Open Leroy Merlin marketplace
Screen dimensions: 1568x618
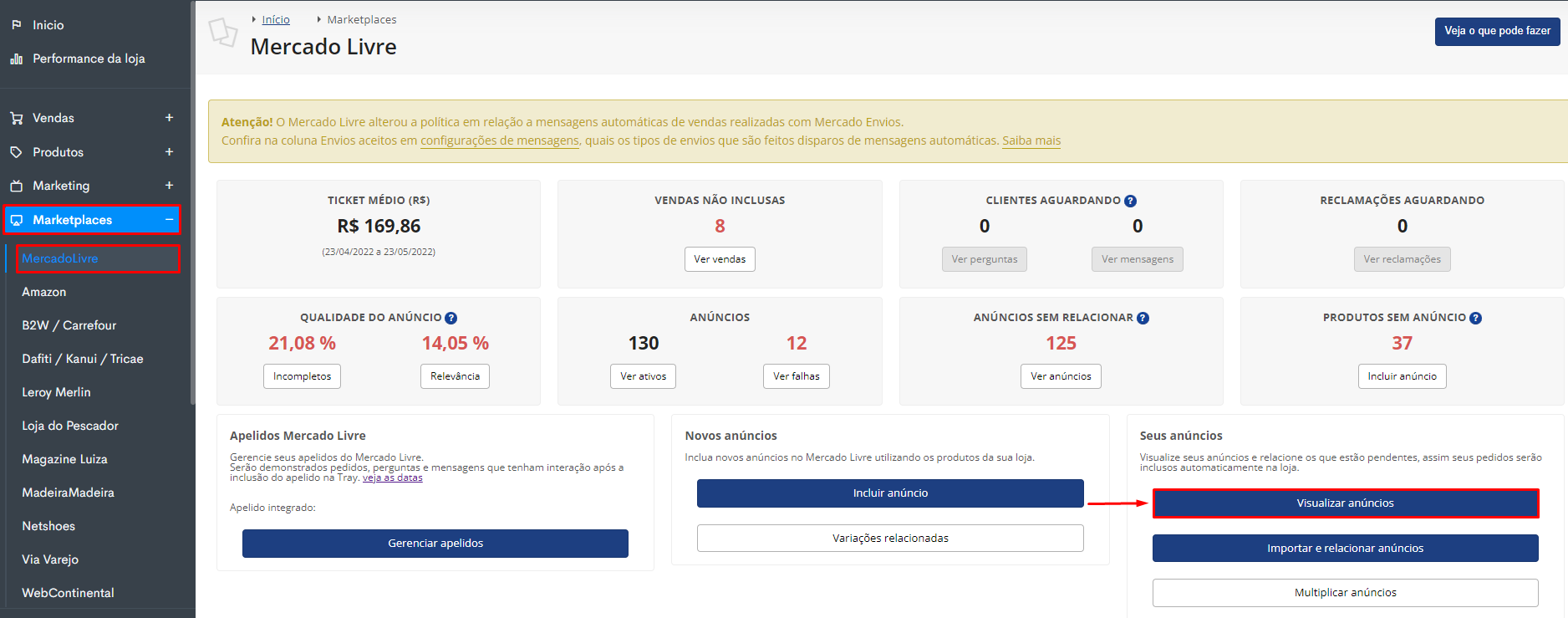coord(56,392)
